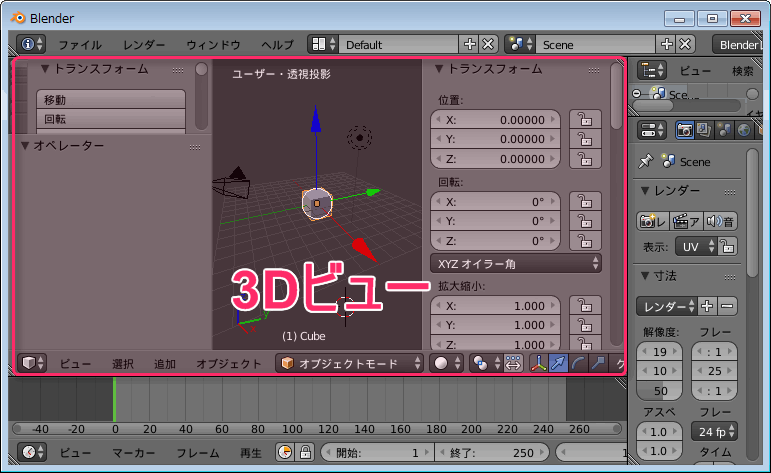The width and height of the screenshot is (771, 473).
Task: Select the rotate arc manipulator
Action: [x=578, y=363]
